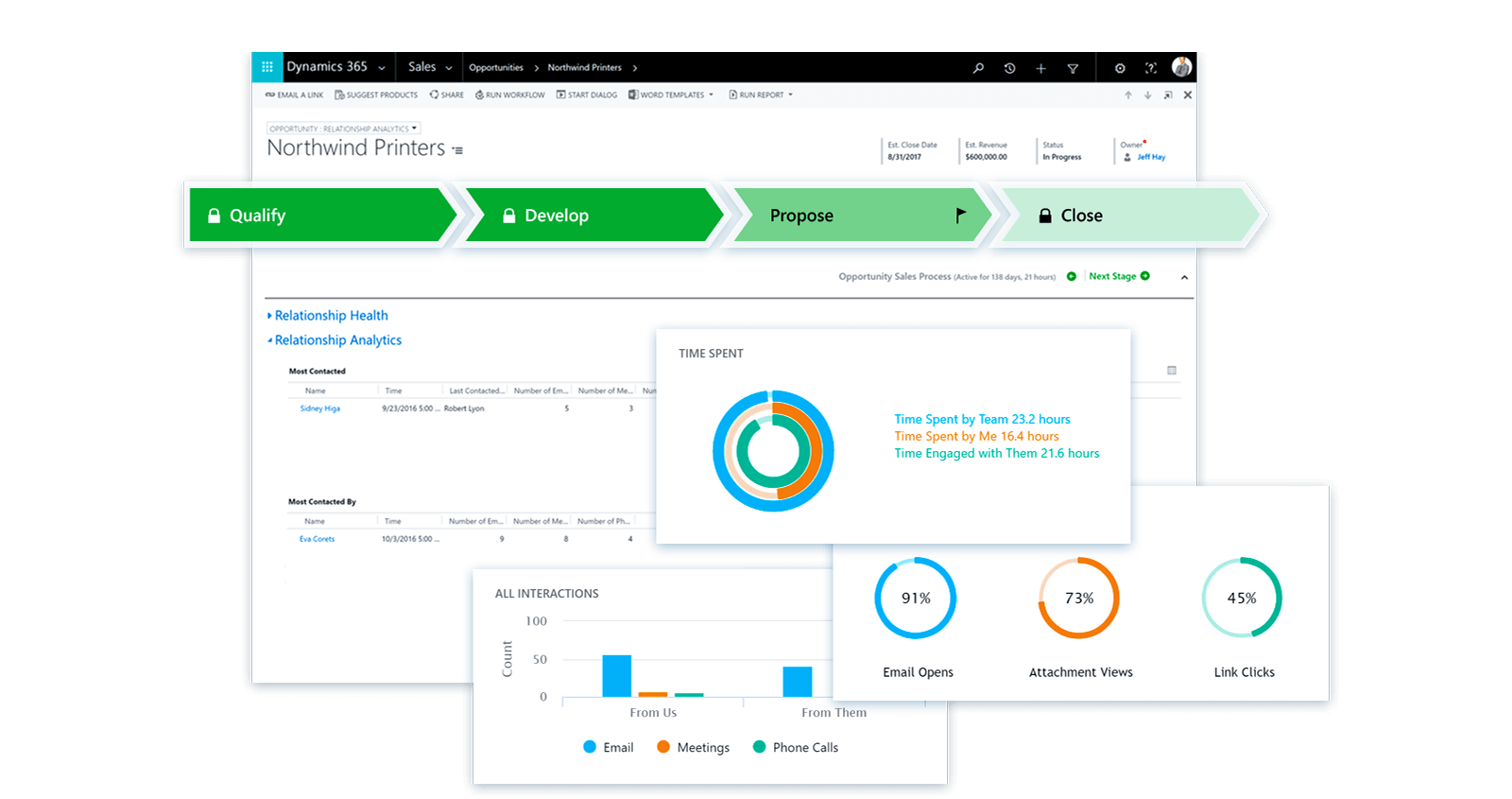Go to the Opportunities breadcrumb

[x=496, y=68]
